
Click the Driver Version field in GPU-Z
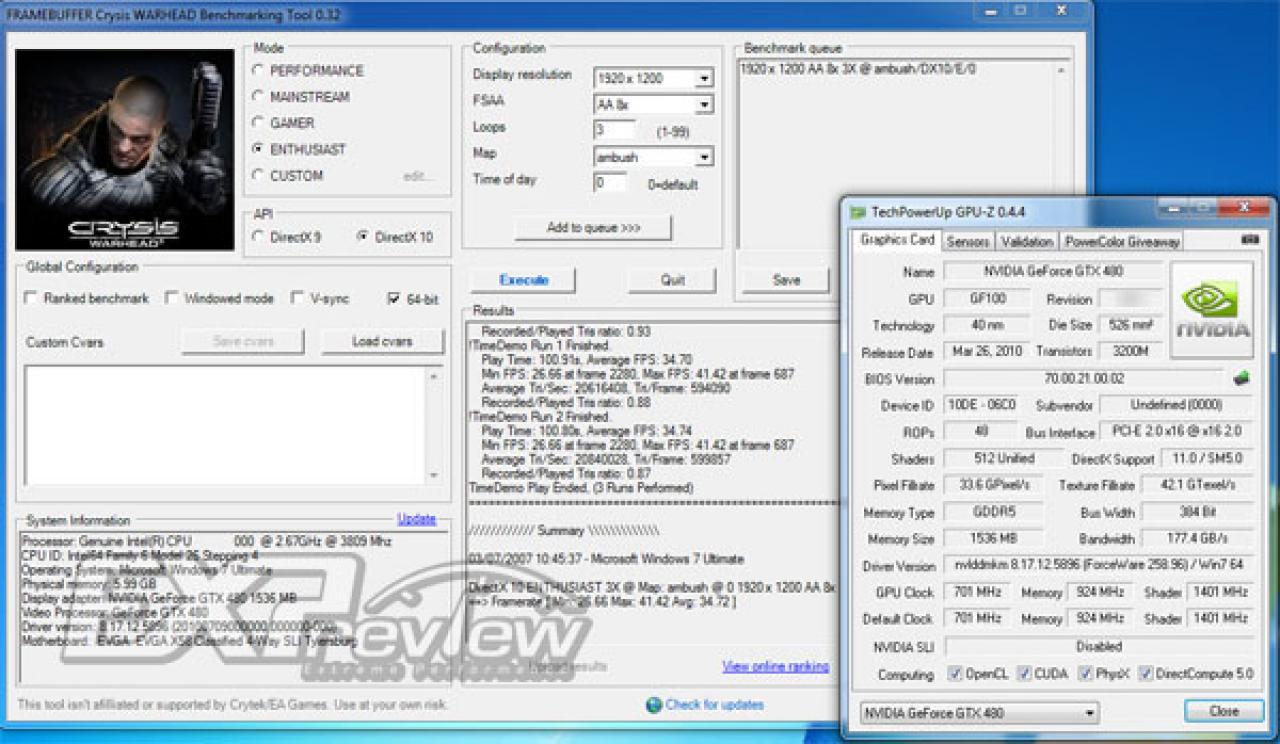pos(1099,566)
